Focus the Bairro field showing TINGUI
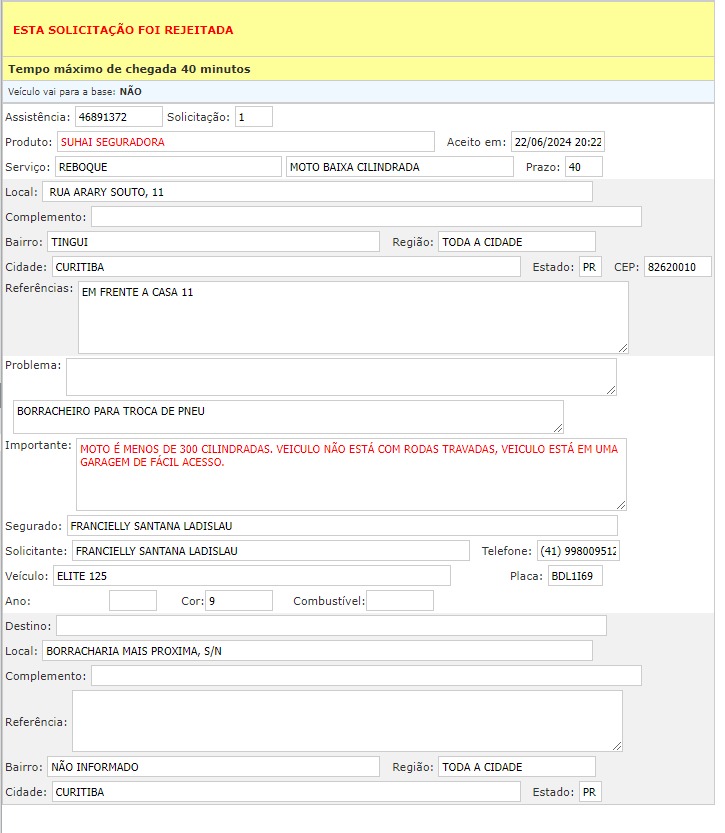 pyautogui.click(x=213, y=241)
